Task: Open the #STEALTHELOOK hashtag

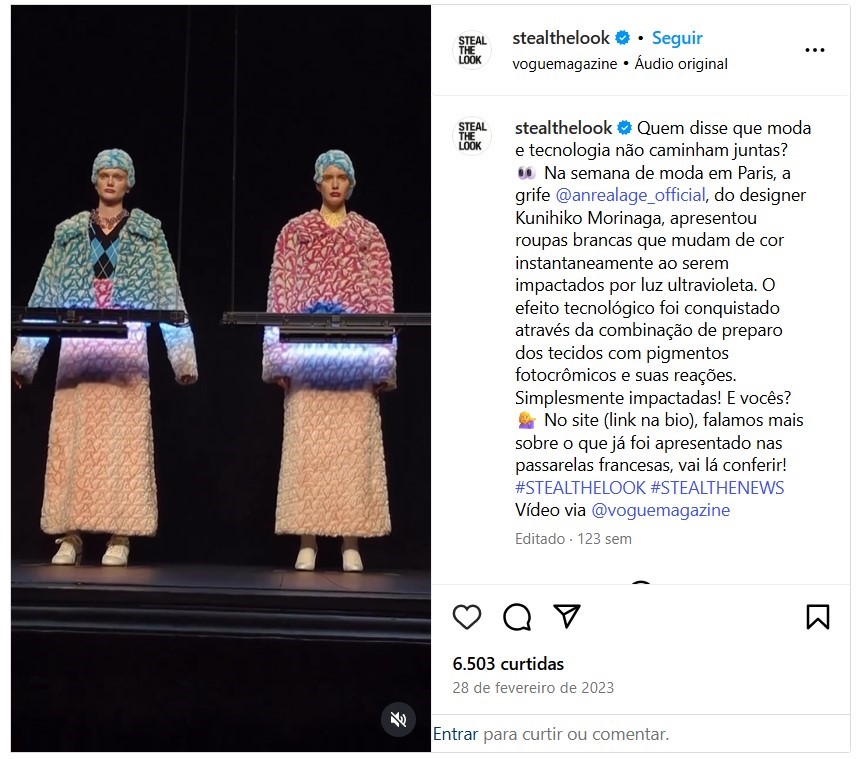Action: point(580,487)
